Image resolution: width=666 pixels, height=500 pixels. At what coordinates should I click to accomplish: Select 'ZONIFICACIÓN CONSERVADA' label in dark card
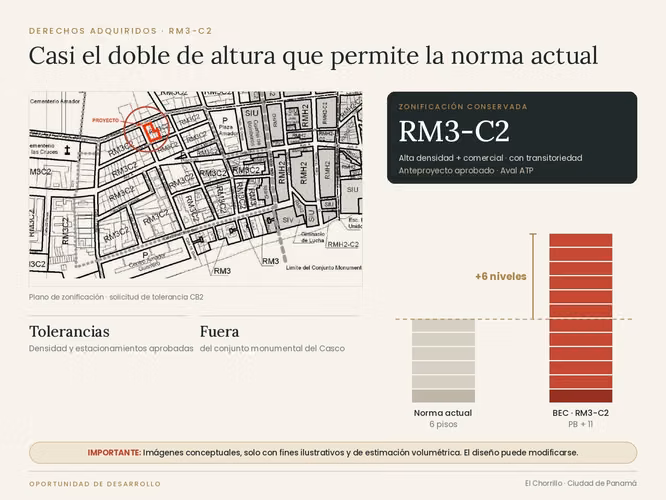coord(463,107)
